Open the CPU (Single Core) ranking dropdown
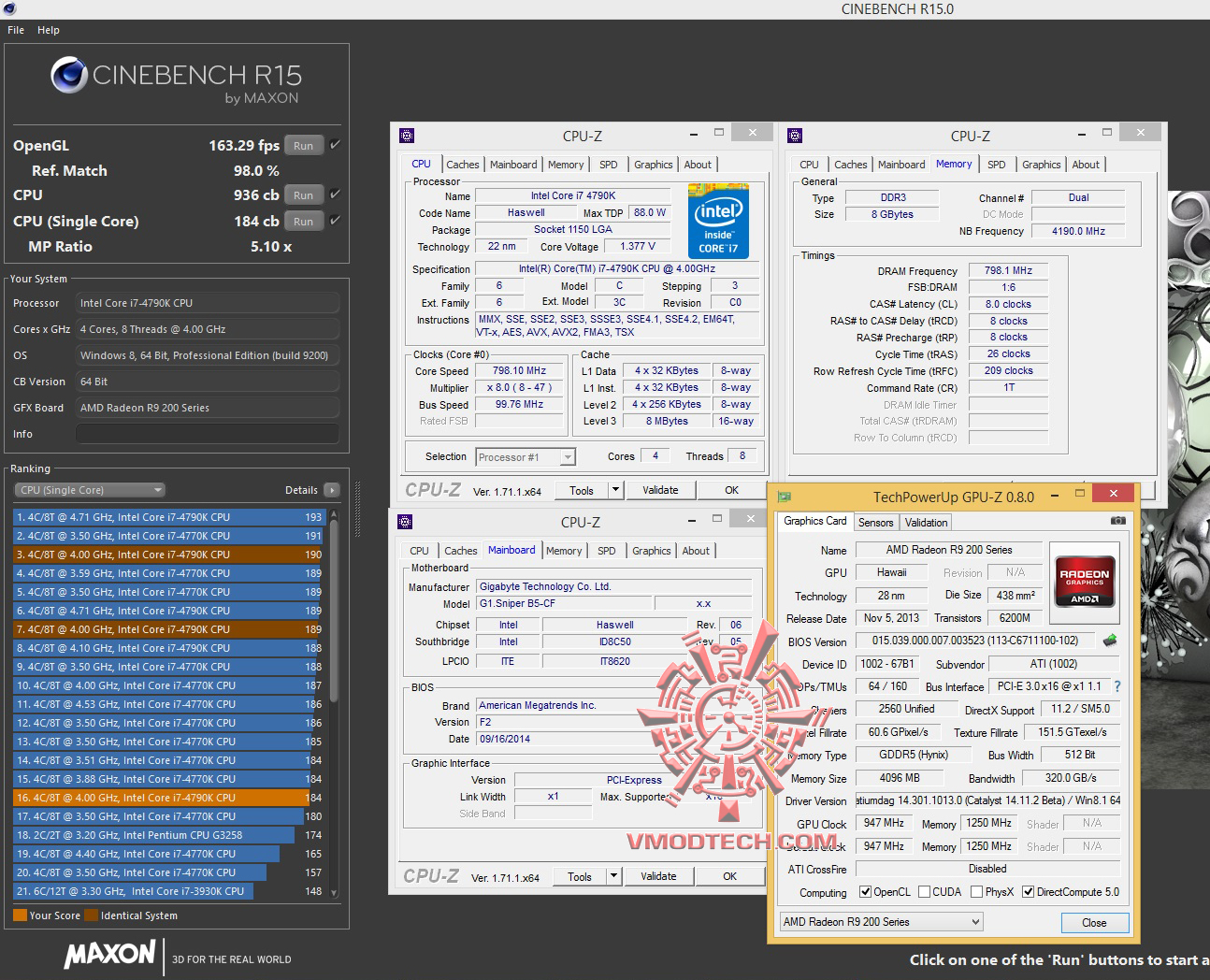Image resolution: width=1210 pixels, height=980 pixels. pos(90,490)
